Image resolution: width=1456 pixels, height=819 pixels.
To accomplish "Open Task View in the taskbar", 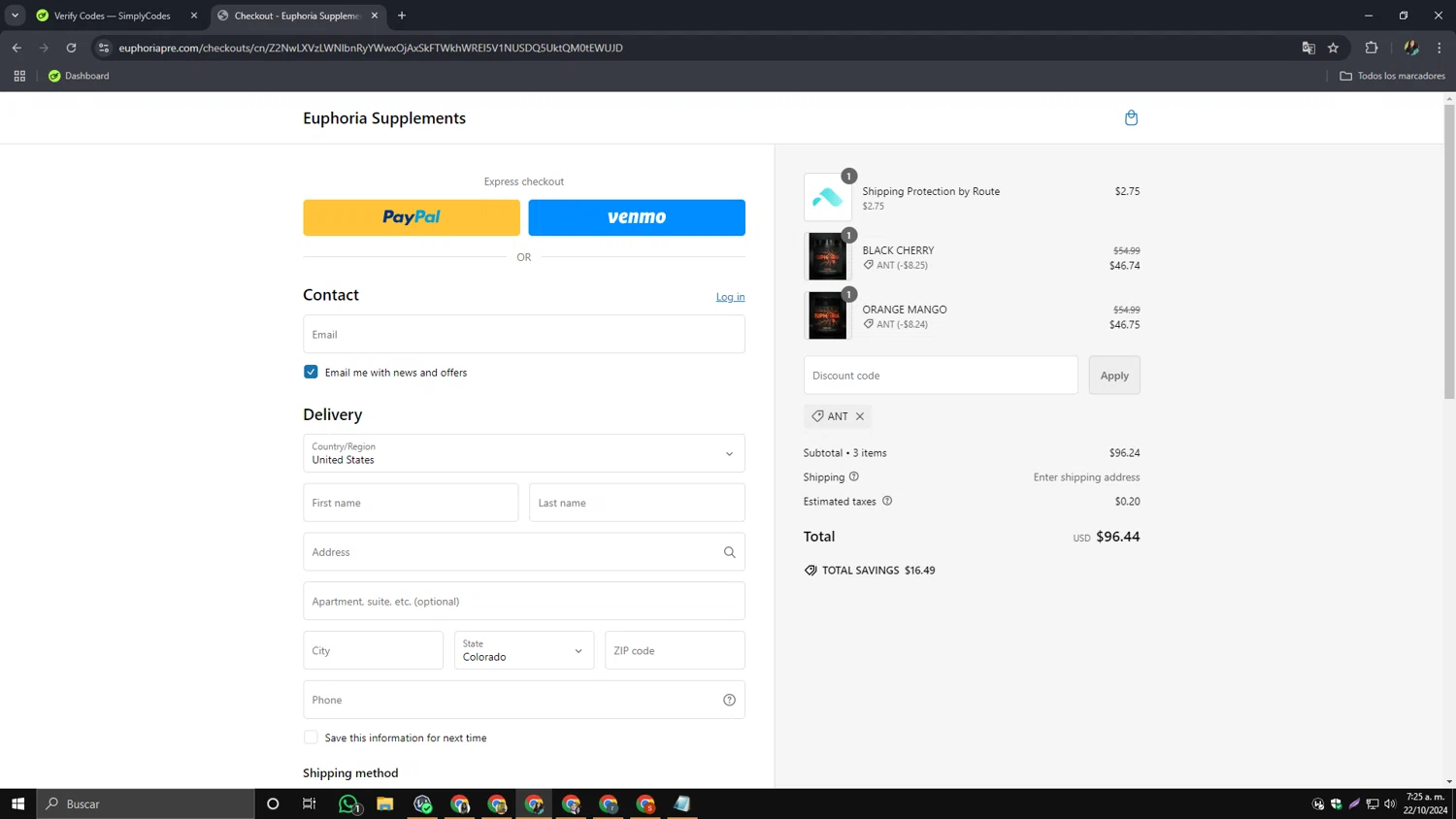I will click(x=310, y=803).
